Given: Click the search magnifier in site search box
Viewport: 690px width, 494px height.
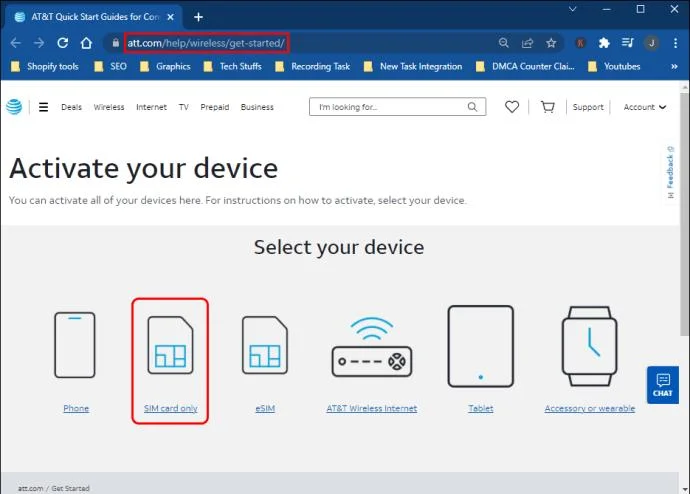Looking at the screenshot, I should point(472,107).
